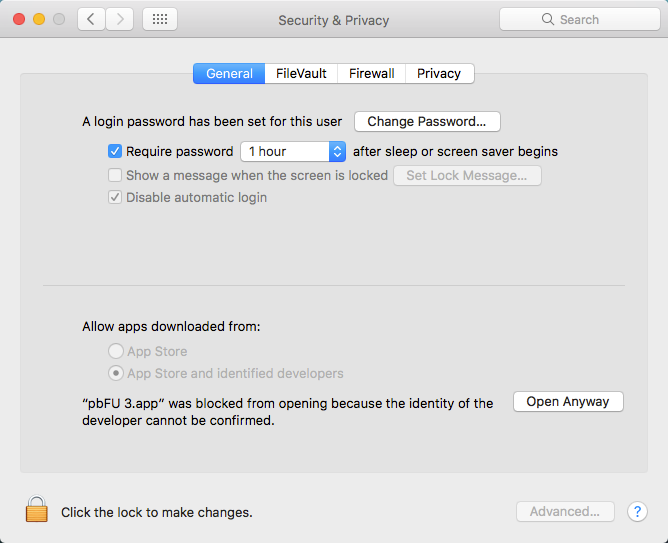Select the App Store radio option
This screenshot has height=543, width=668.
pyautogui.click(x=116, y=352)
